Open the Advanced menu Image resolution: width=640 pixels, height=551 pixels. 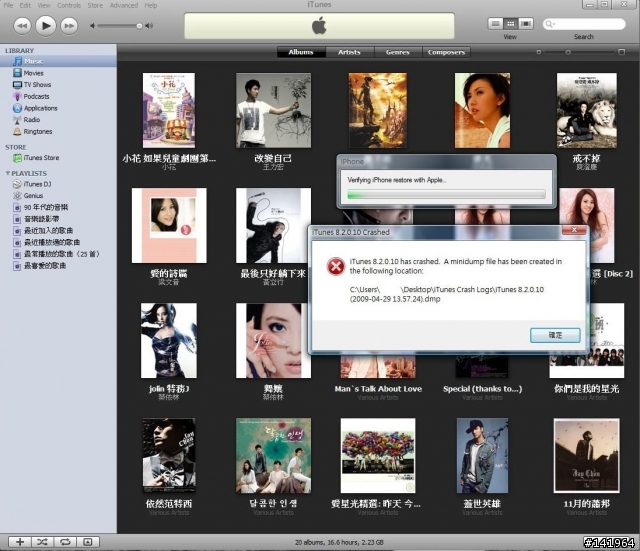pos(124,5)
